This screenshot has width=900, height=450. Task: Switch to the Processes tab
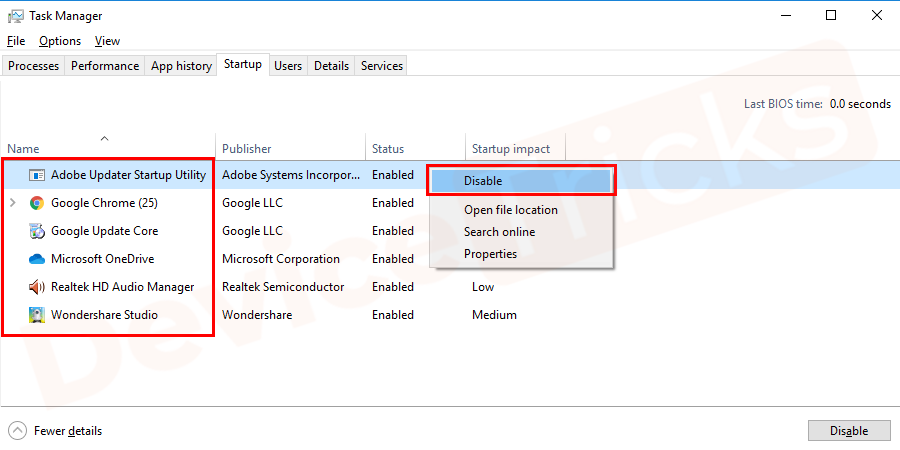pyautogui.click(x=33, y=66)
